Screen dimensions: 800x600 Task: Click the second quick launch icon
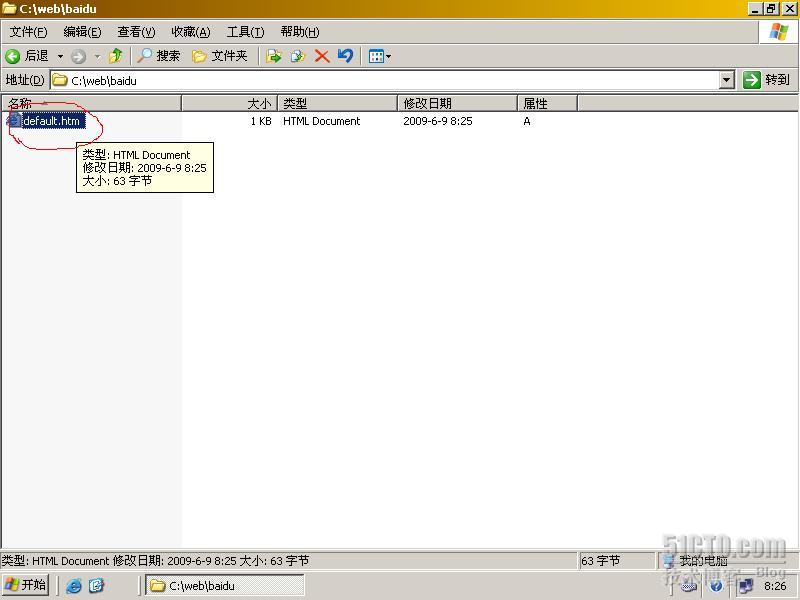96,586
